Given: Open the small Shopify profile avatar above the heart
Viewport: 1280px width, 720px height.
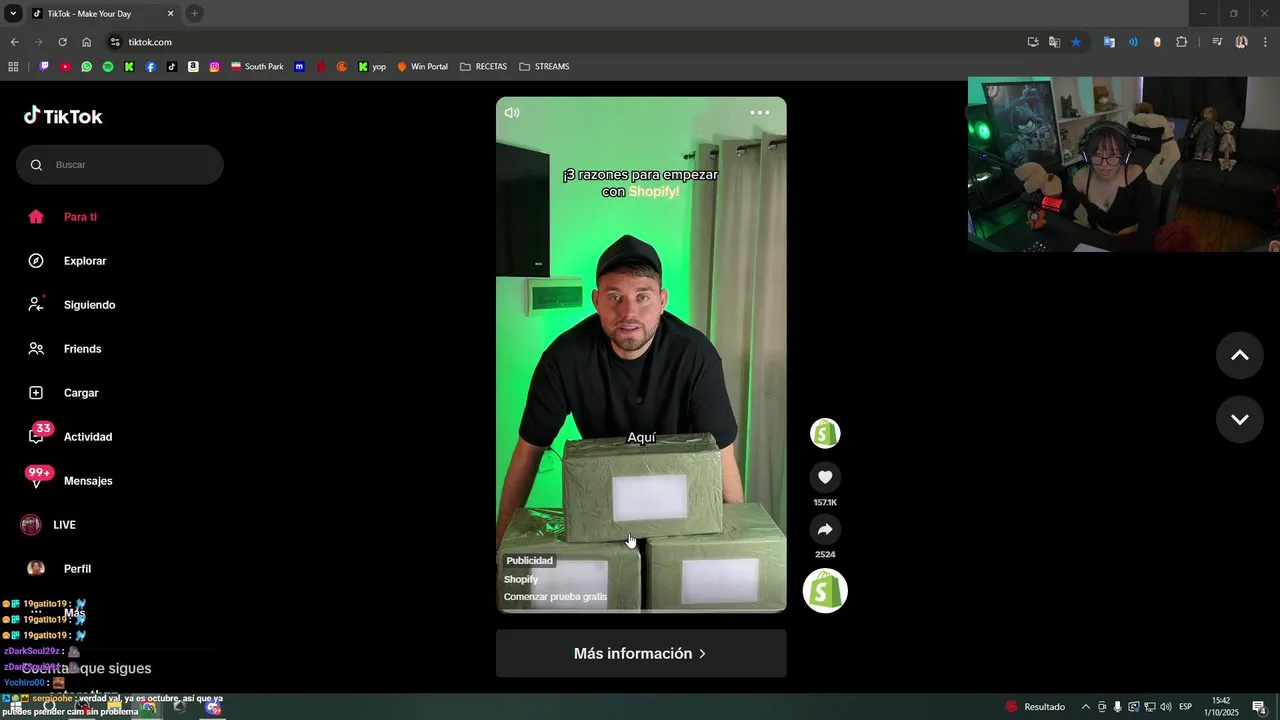Looking at the screenshot, I should 825,433.
